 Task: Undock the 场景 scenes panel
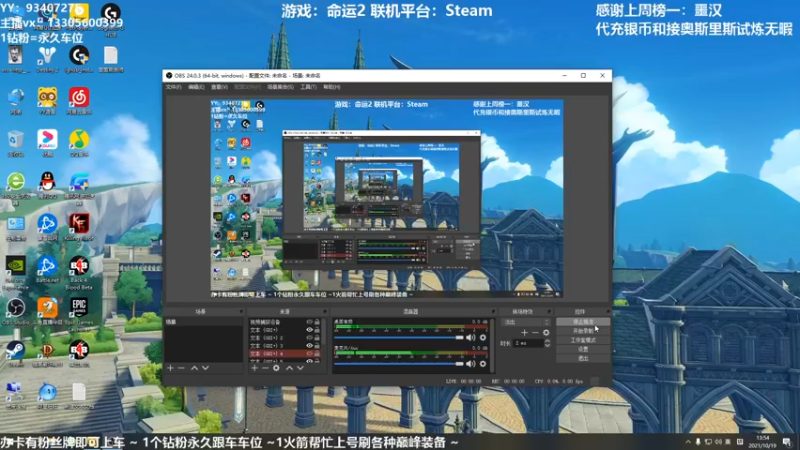pos(241,311)
